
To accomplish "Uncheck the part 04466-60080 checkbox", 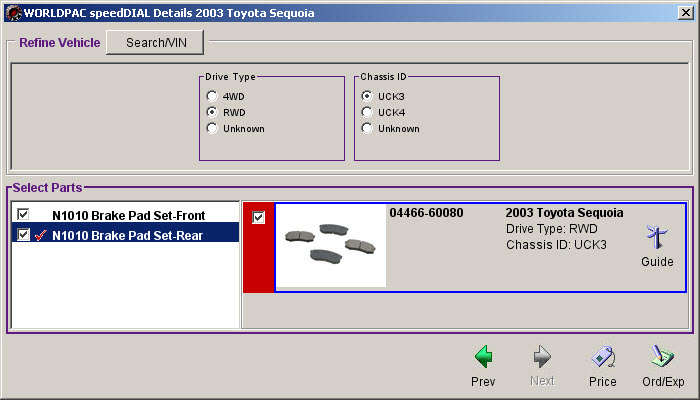I will click(x=259, y=218).
